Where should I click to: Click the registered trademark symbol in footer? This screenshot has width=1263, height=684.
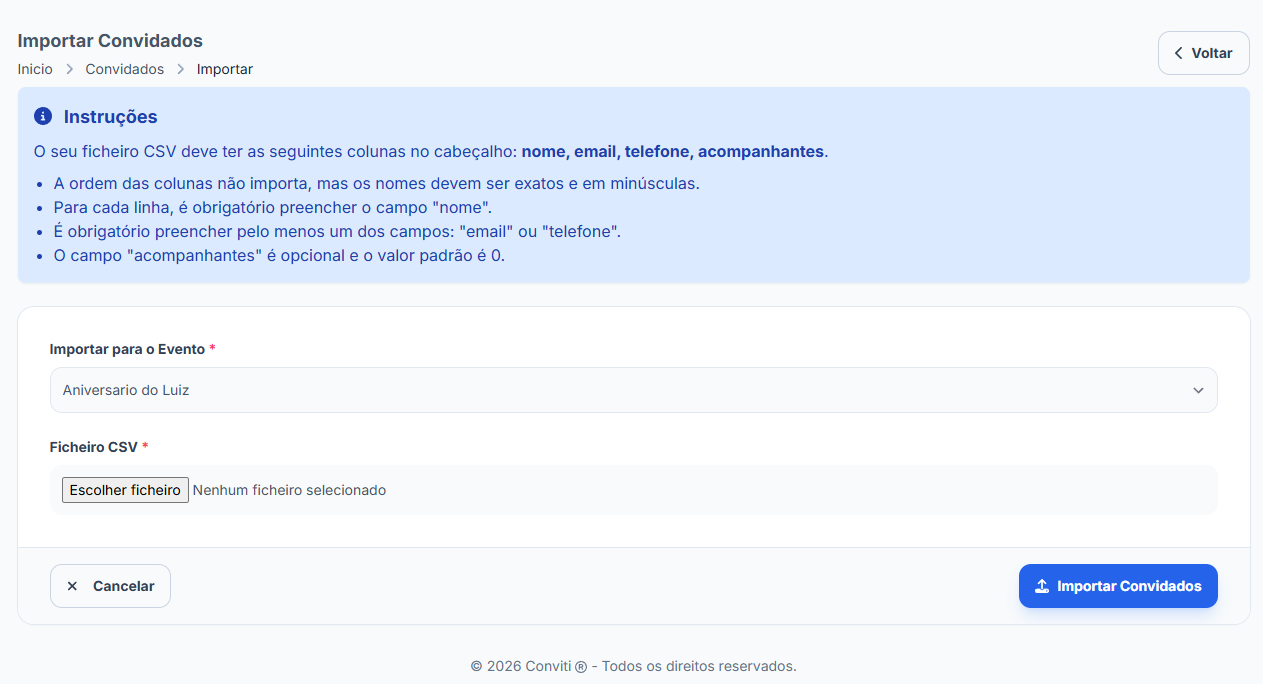click(x=580, y=666)
